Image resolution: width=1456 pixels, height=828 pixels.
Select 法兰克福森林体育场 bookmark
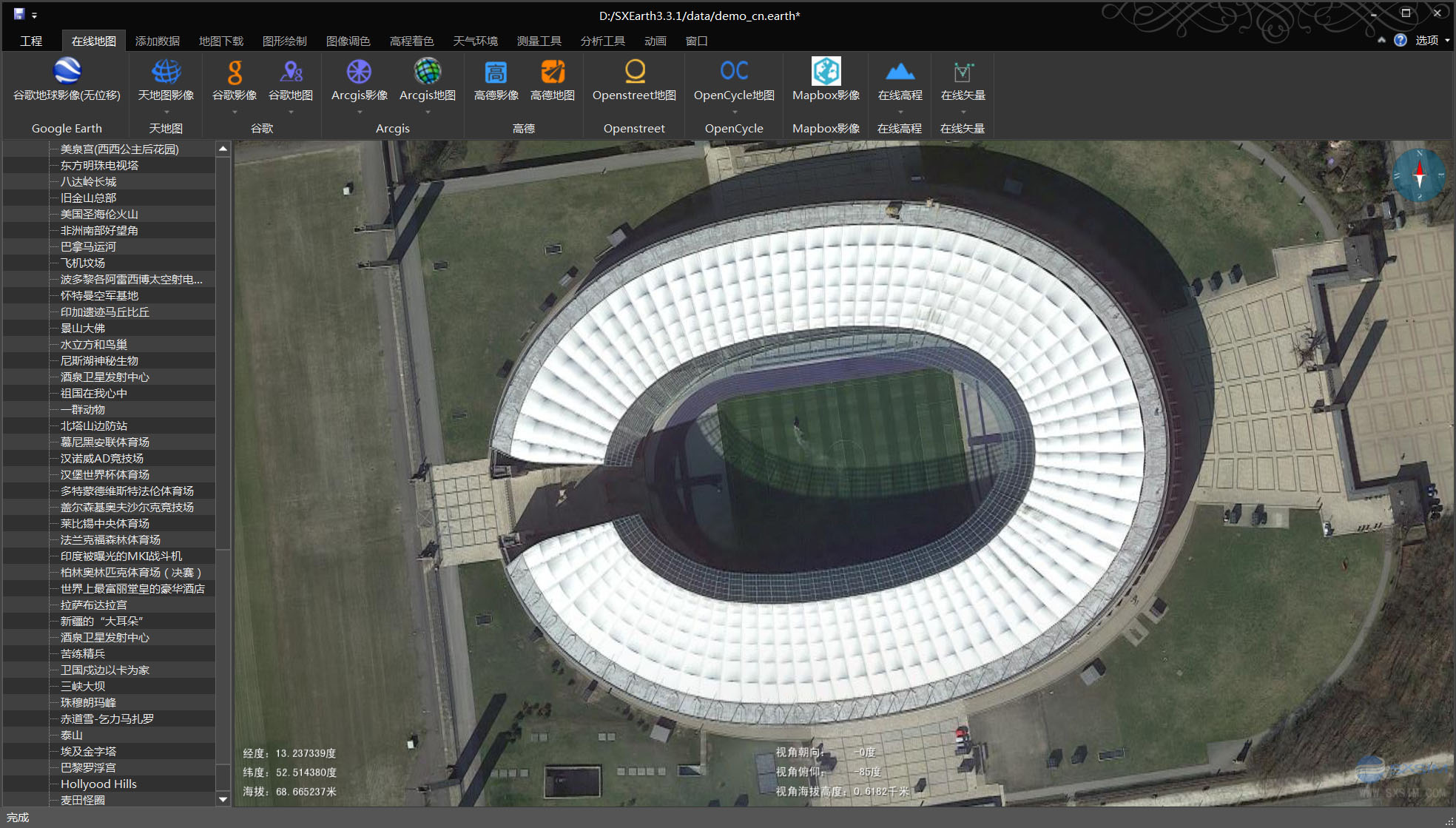[111, 539]
